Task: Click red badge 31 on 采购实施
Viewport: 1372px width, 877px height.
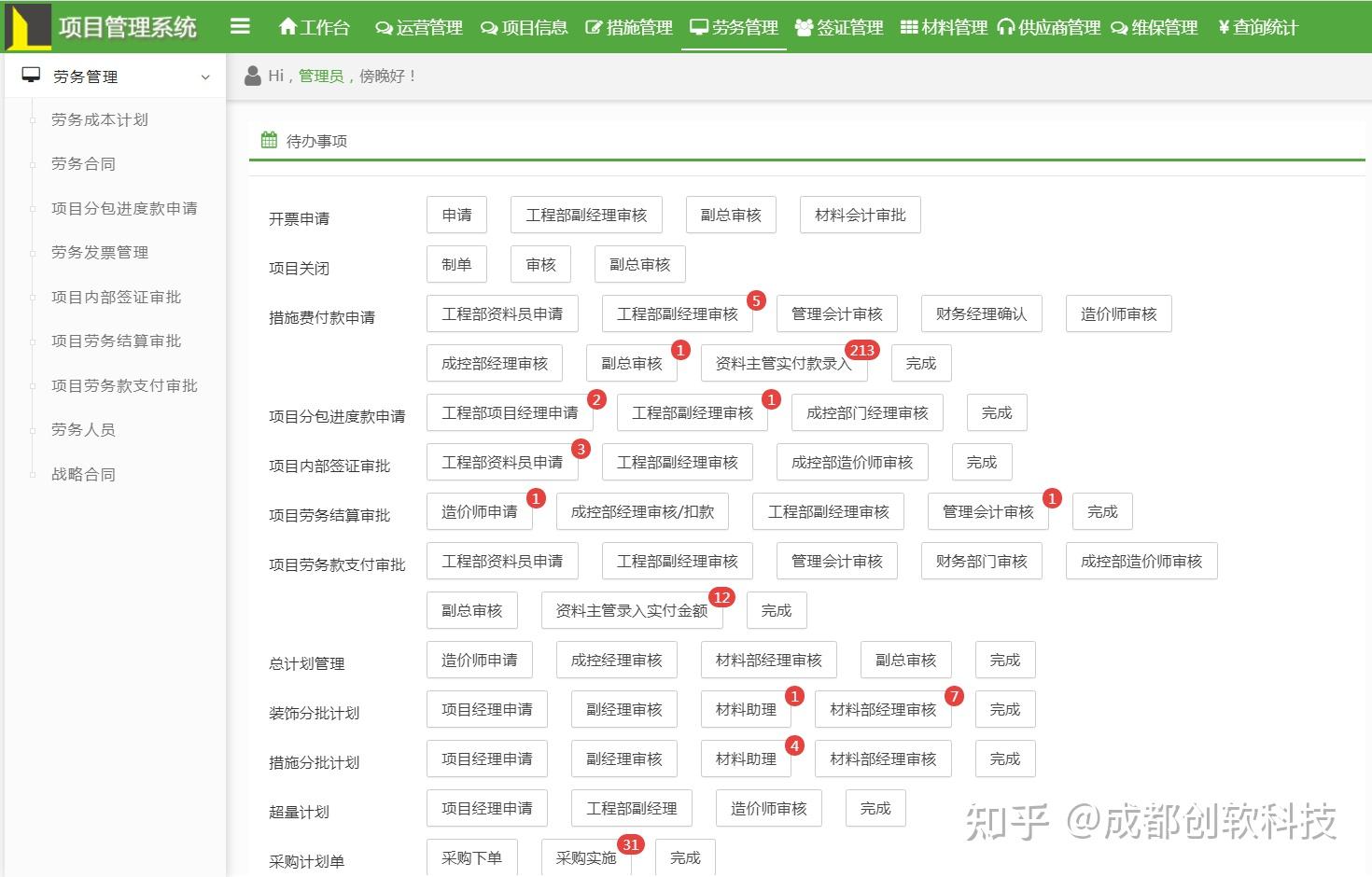Action: click(631, 844)
